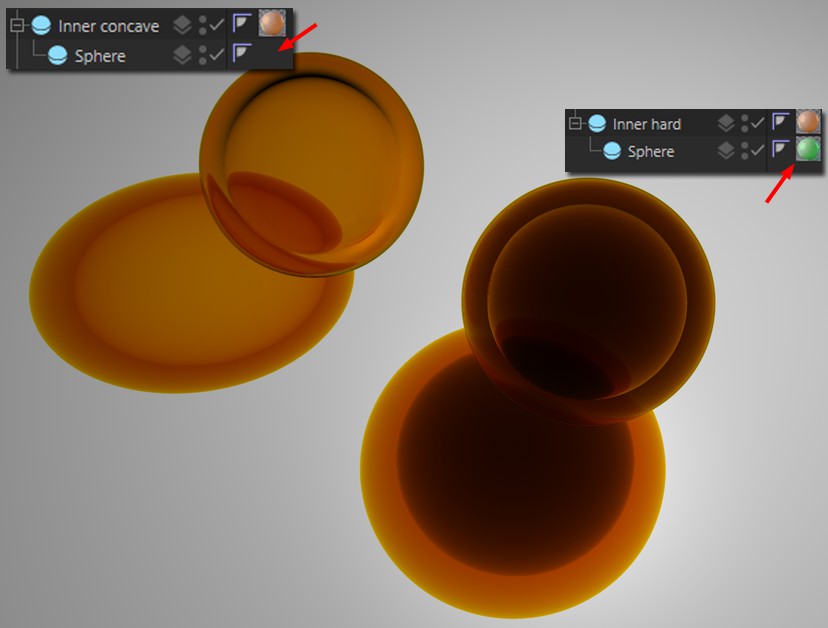Select the orange material tag on Inner concave
The height and width of the screenshot is (628, 828).
pyautogui.click(x=271, y=24)
